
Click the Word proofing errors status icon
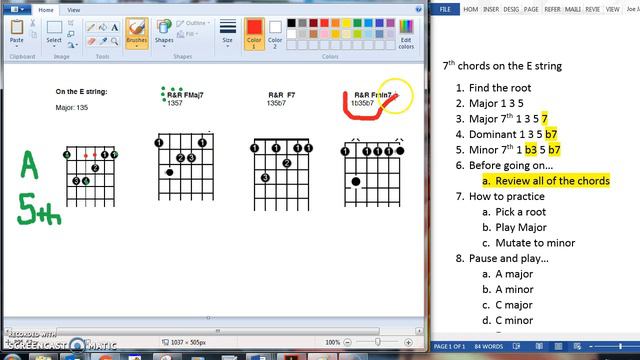pyautogui.click(x=516, y=346)
